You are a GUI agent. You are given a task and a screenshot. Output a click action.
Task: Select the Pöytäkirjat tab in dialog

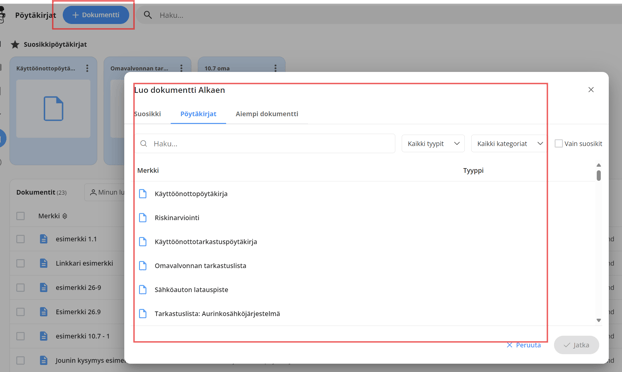(x=198, y=114)
